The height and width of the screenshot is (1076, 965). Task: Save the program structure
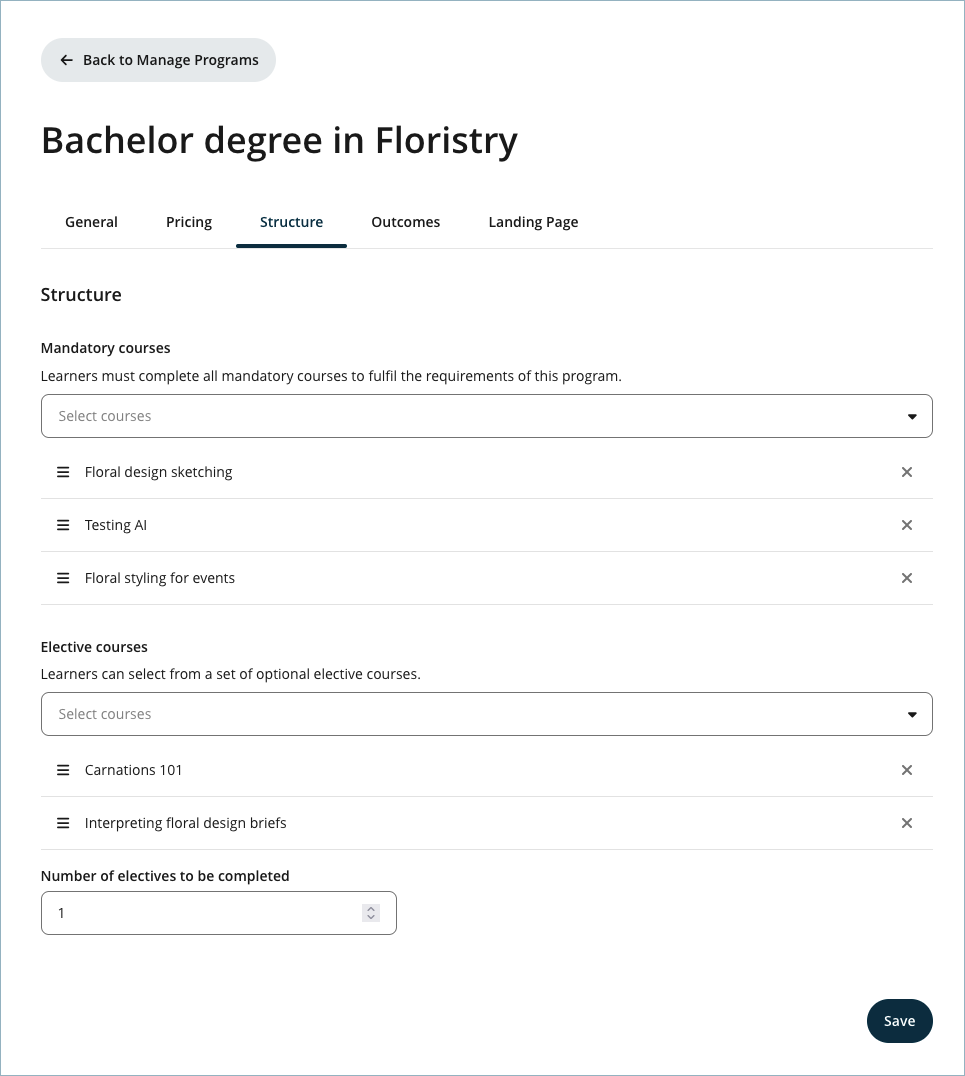899,1021
